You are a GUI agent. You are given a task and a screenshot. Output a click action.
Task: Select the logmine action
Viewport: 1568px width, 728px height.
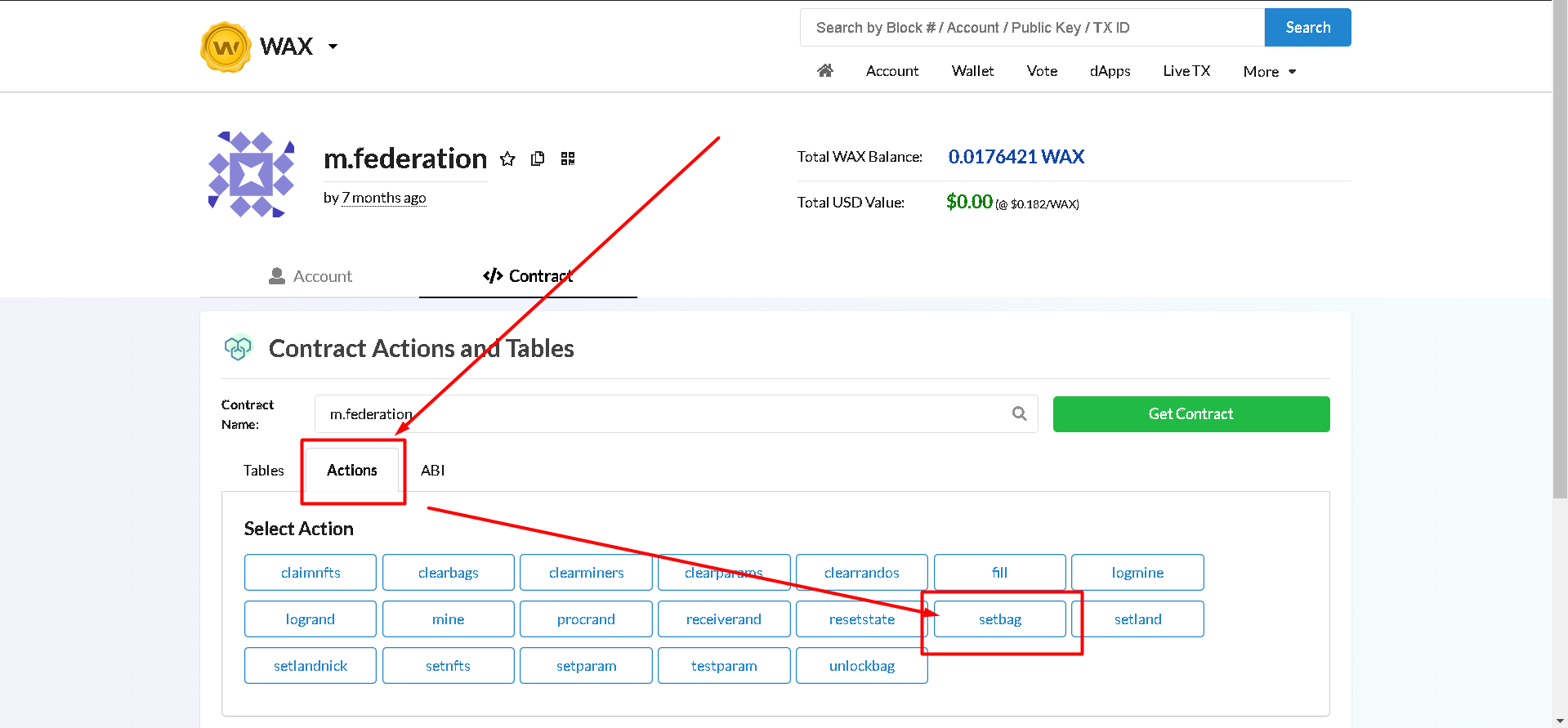(1137, 573)
